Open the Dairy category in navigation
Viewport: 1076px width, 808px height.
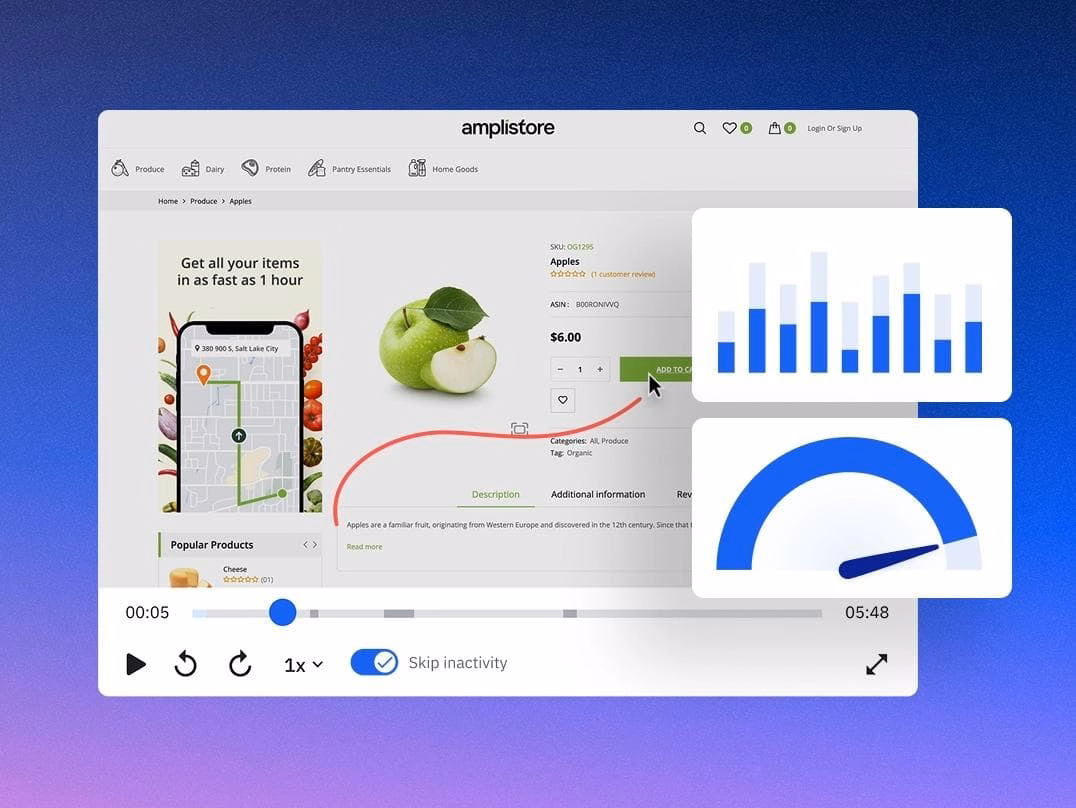click(x=203, y=169)
